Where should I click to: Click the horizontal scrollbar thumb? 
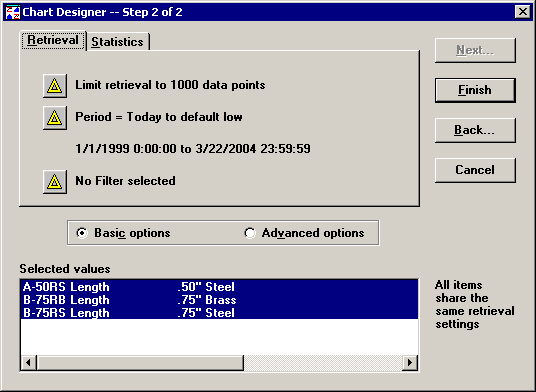point(140,362)
